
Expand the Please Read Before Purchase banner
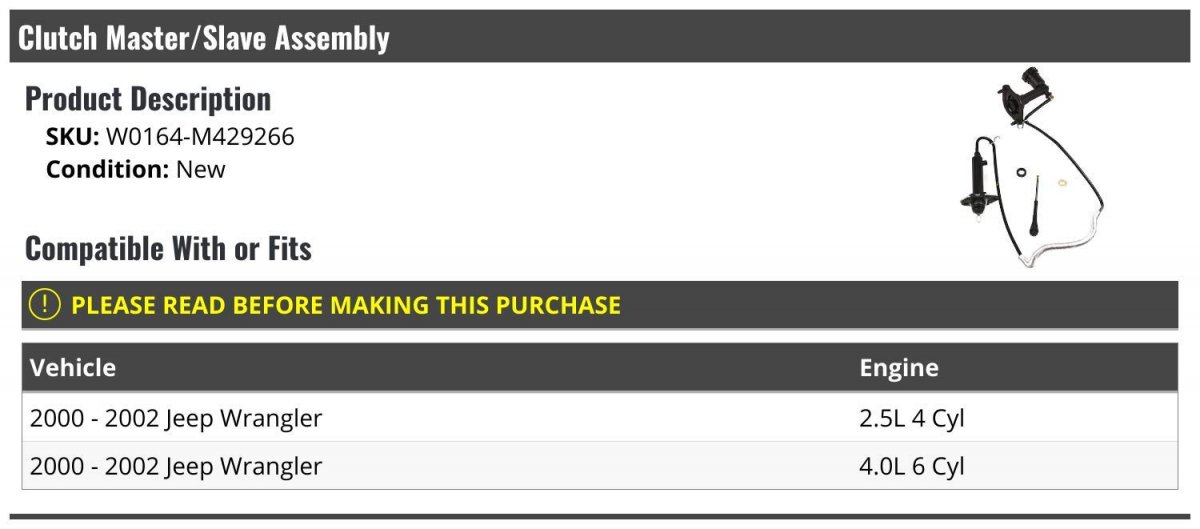point(600,304)
